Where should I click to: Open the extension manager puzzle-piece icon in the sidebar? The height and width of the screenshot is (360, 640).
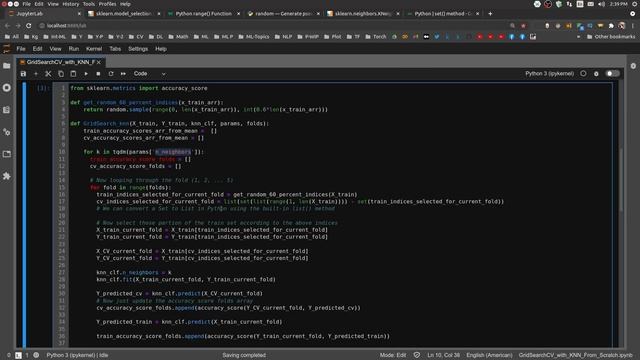click(x=7, y=176)
